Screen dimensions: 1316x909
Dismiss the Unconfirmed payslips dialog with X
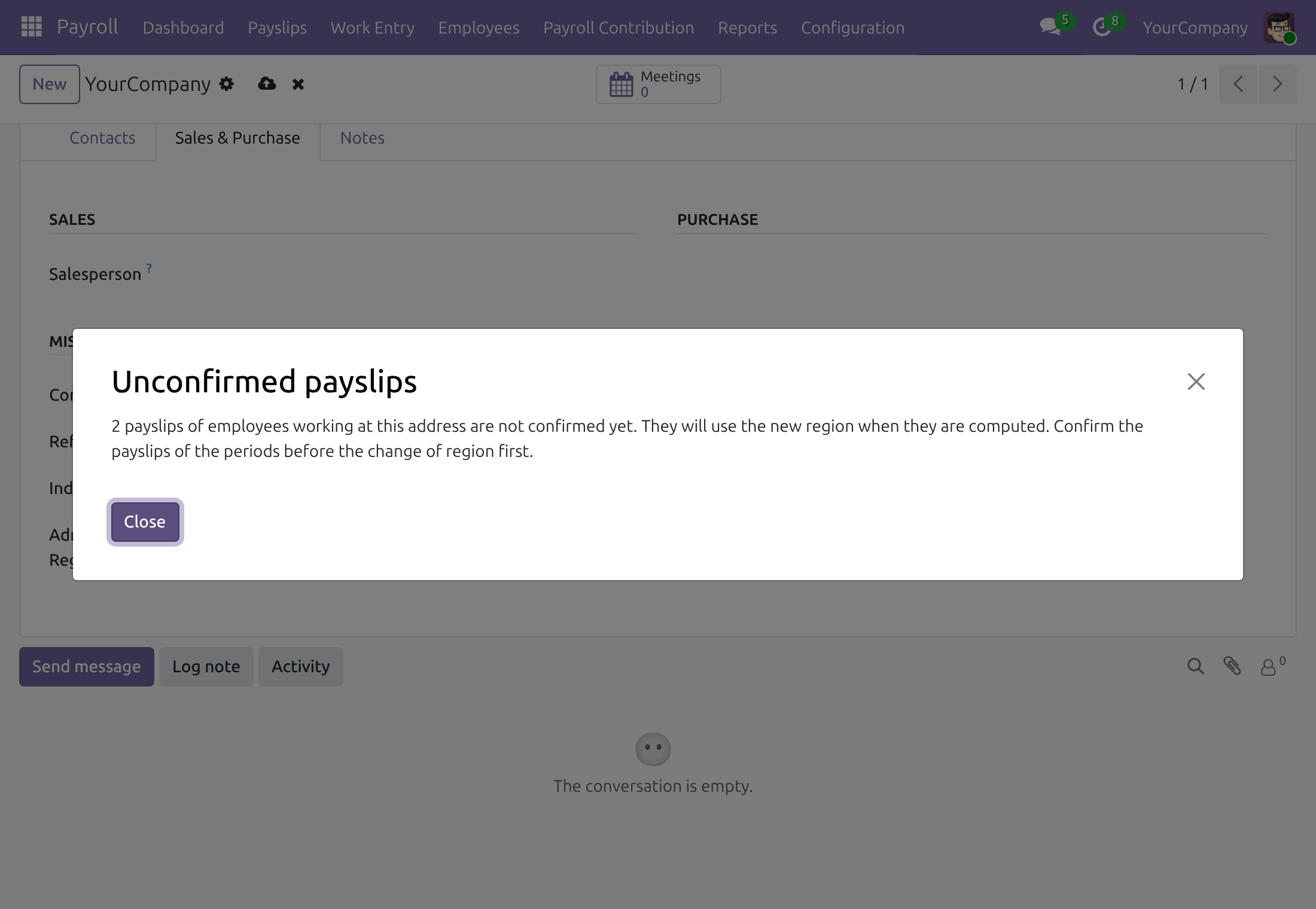click(1196, 382)
